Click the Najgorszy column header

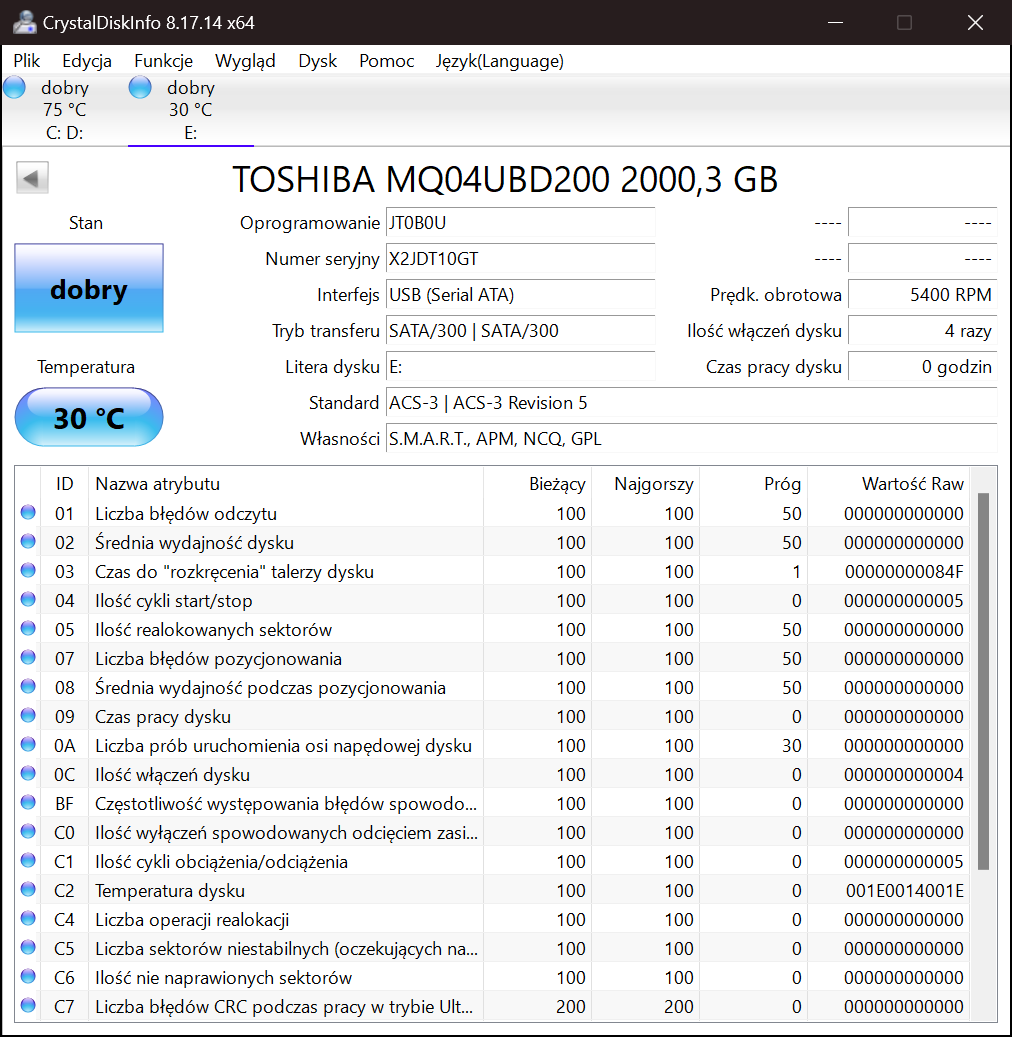646,483
